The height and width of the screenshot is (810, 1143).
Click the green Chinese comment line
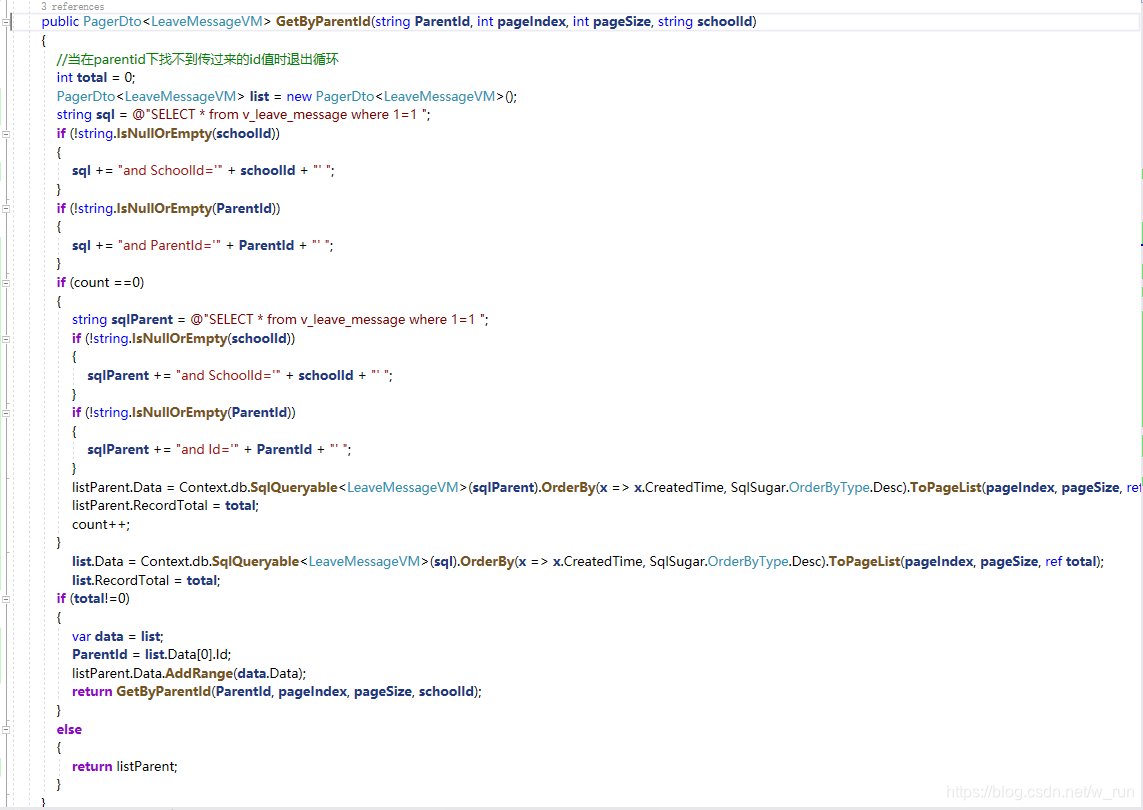click(198, 59)
